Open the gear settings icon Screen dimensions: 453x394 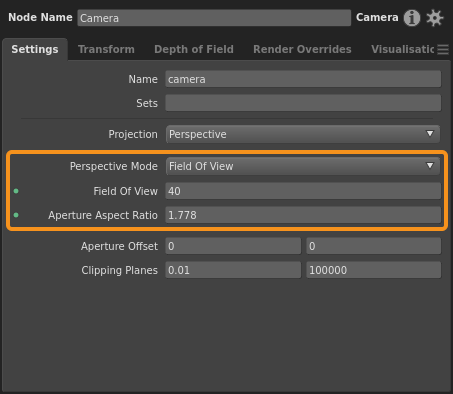(x=435, y=18)
